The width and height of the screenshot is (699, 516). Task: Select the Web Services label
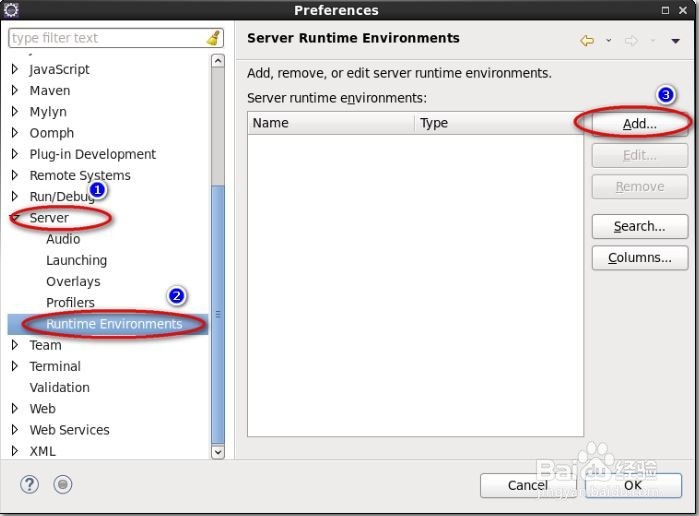(70, 429)
